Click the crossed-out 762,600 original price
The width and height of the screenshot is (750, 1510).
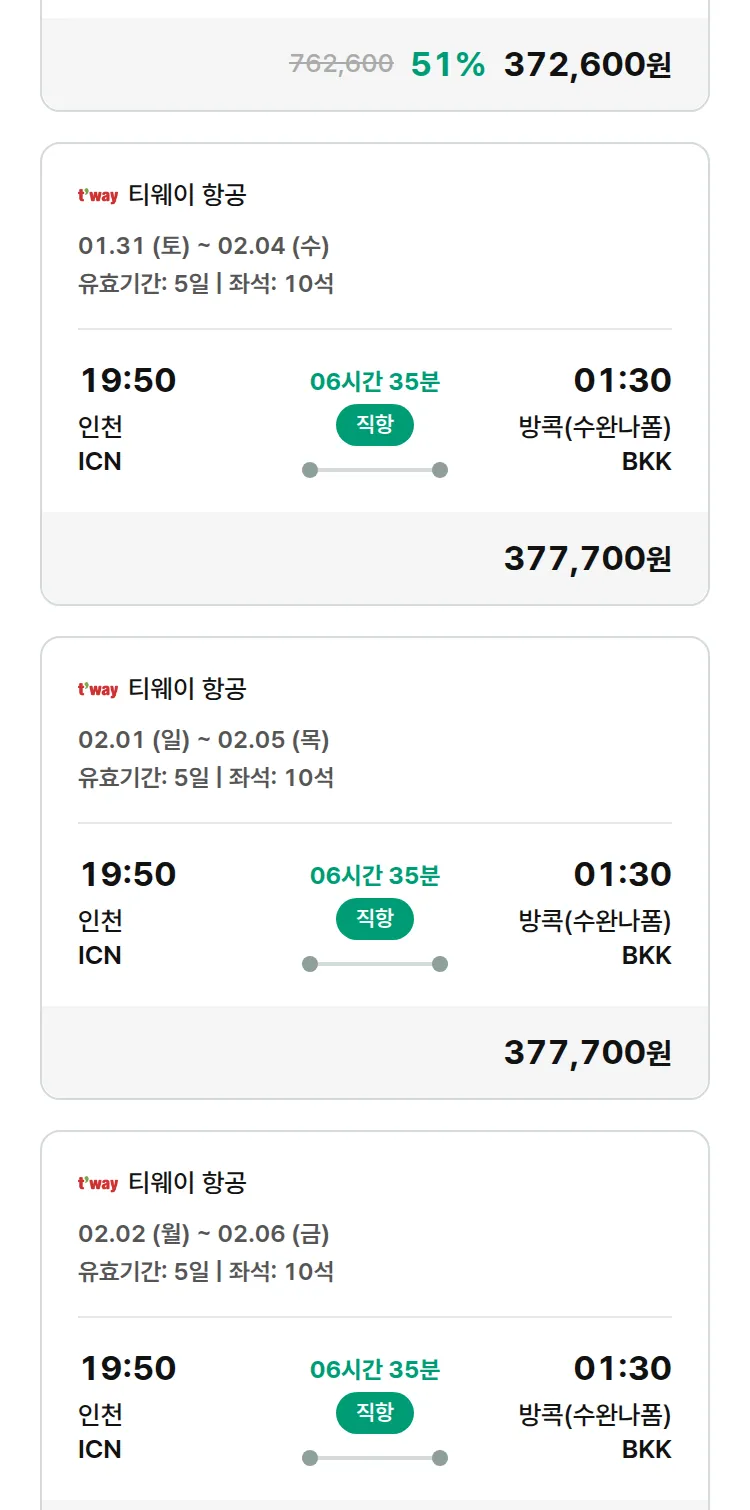coord(341,64)
